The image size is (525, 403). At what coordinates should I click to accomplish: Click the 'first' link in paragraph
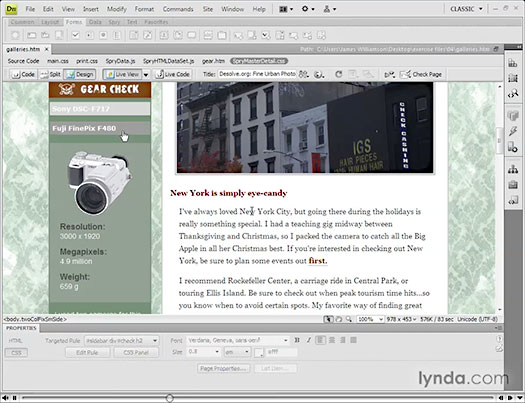click(x=317, y=261)
